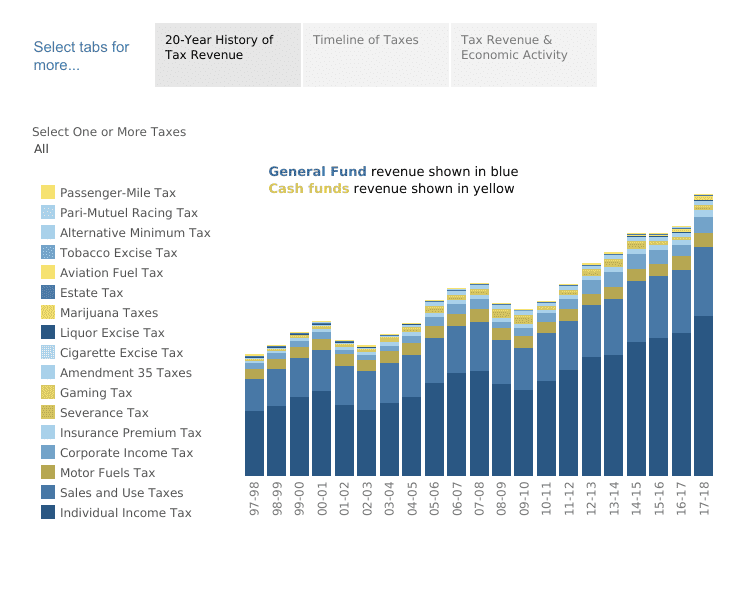Click the 97-98 x-axis year label
Viewport: 749px width, 609px height.
(255, 496)
